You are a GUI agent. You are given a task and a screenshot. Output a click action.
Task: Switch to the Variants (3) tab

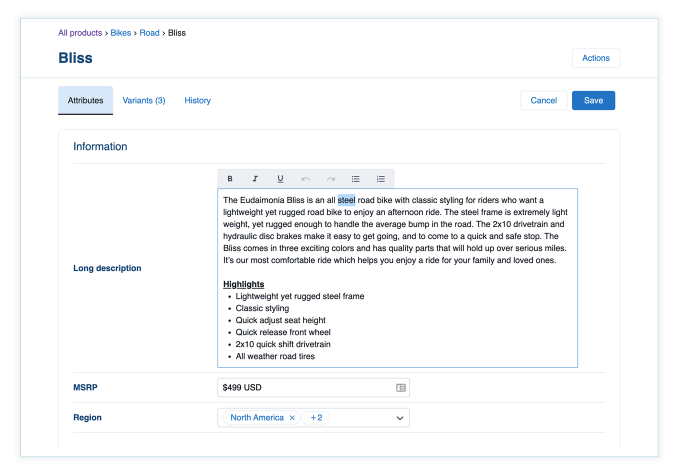click(144, 101)
